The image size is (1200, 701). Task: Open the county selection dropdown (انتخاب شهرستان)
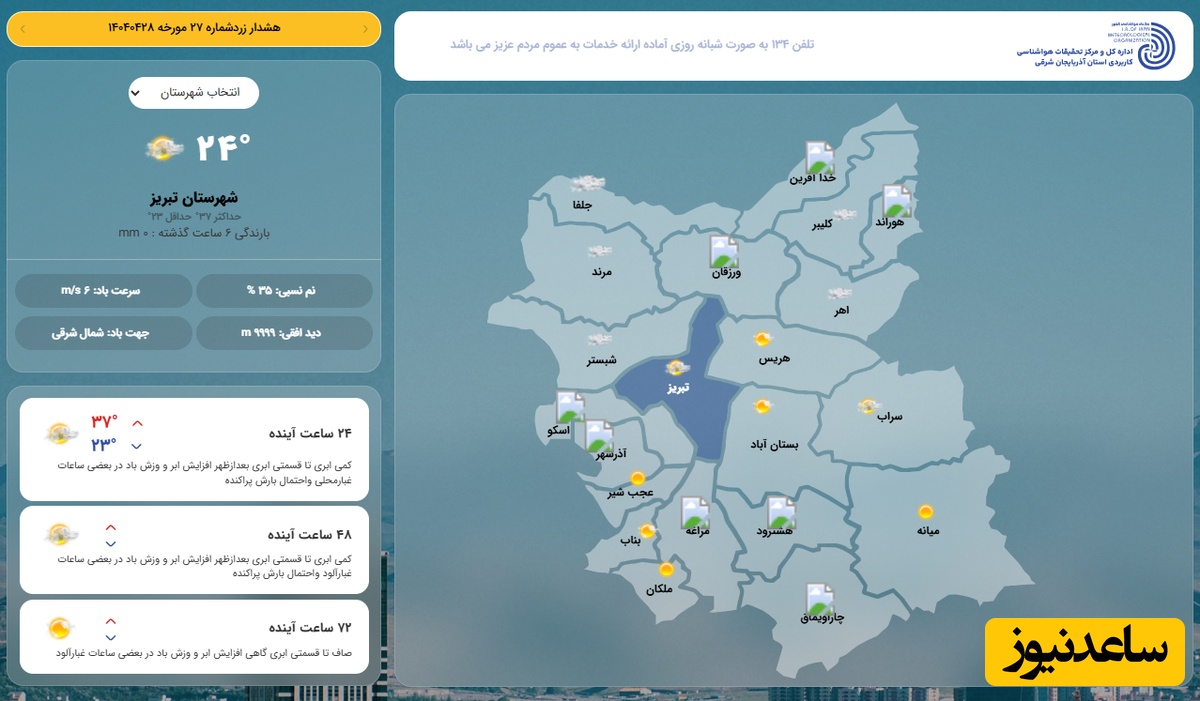tap(193, 93)
